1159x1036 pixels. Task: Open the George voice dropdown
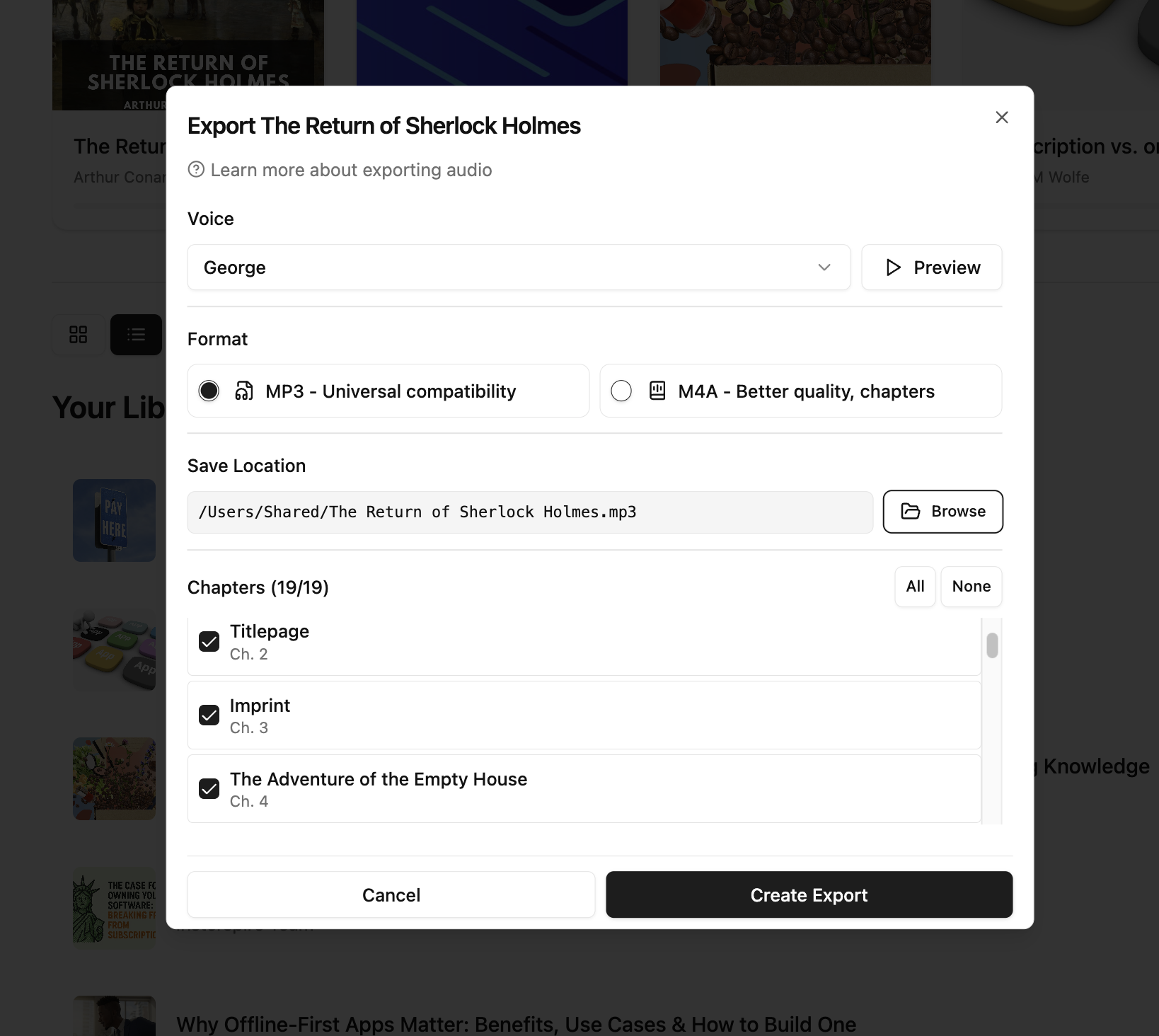click(x=518, y=267)
